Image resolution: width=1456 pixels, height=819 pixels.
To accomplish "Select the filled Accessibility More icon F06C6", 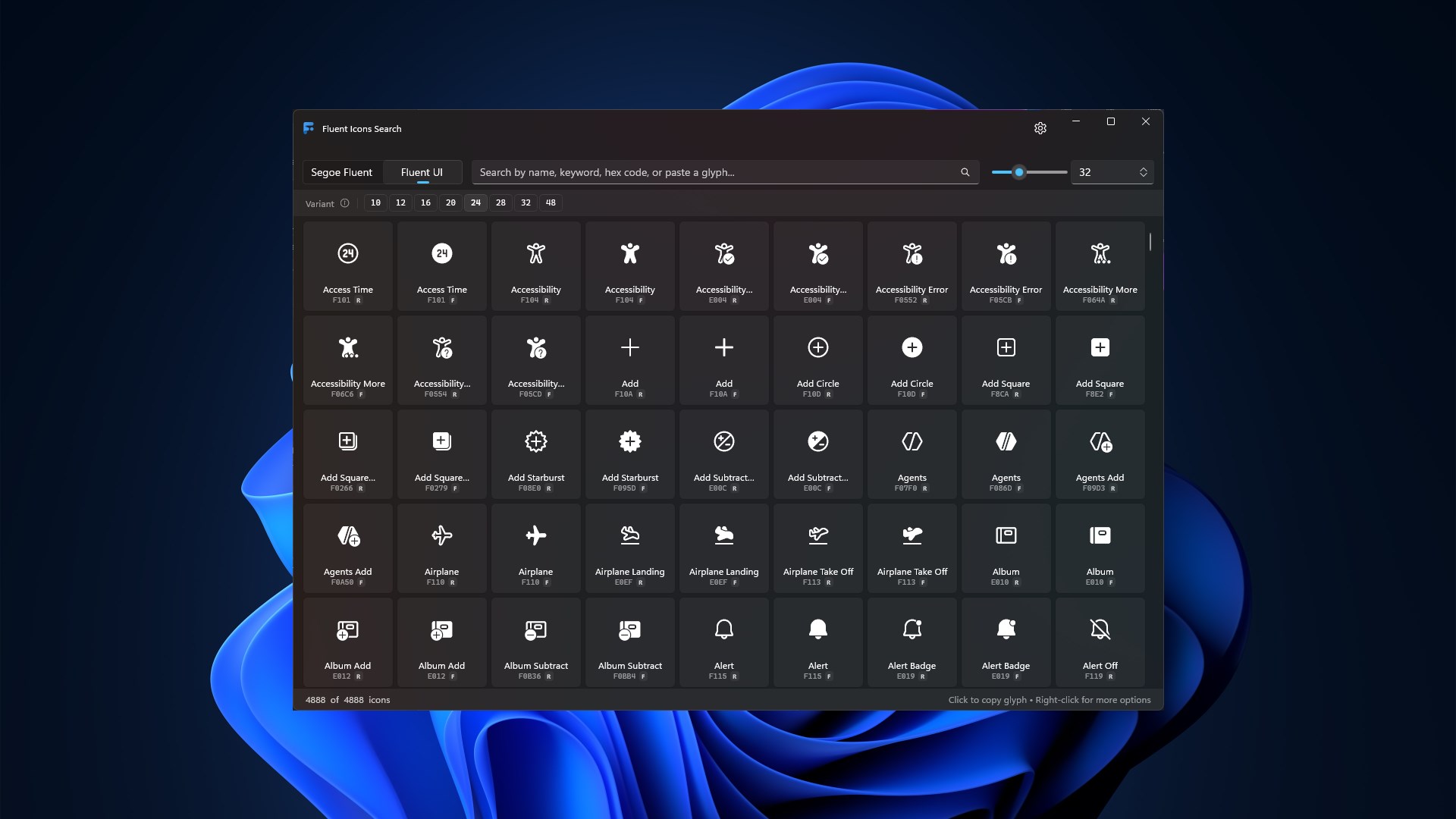I will point(348,360).
